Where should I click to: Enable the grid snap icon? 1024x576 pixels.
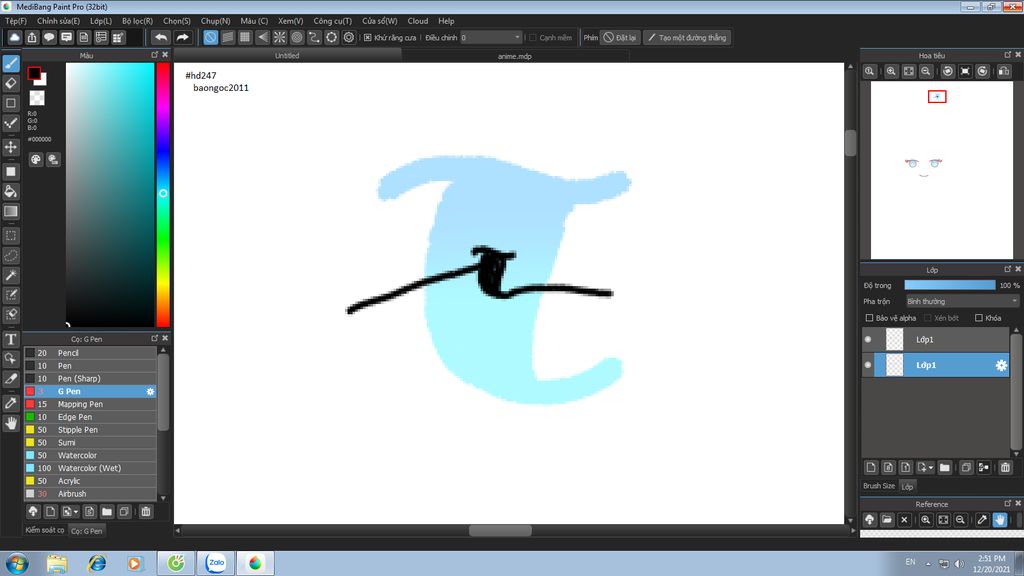[245, 37]
